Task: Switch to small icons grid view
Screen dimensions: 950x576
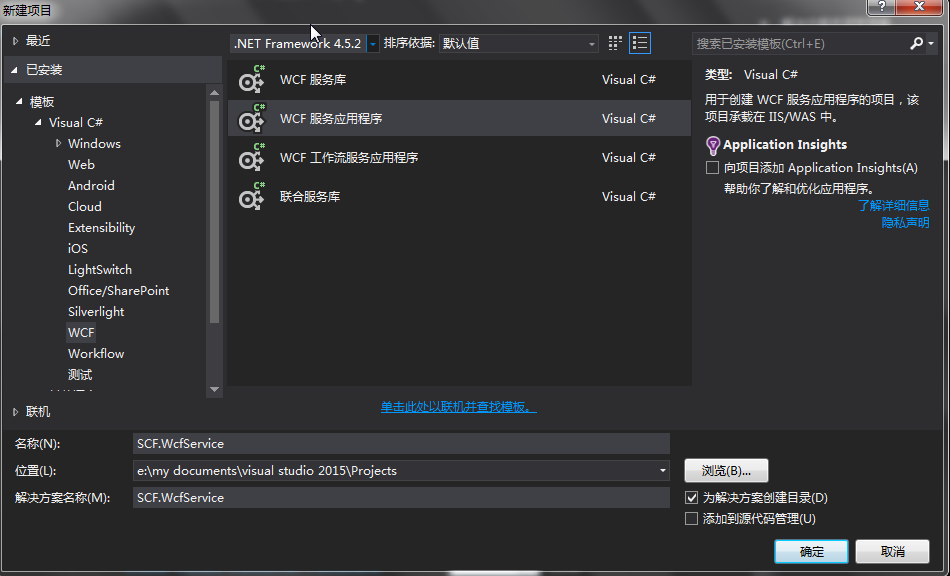Action: (x=615, y=43)
